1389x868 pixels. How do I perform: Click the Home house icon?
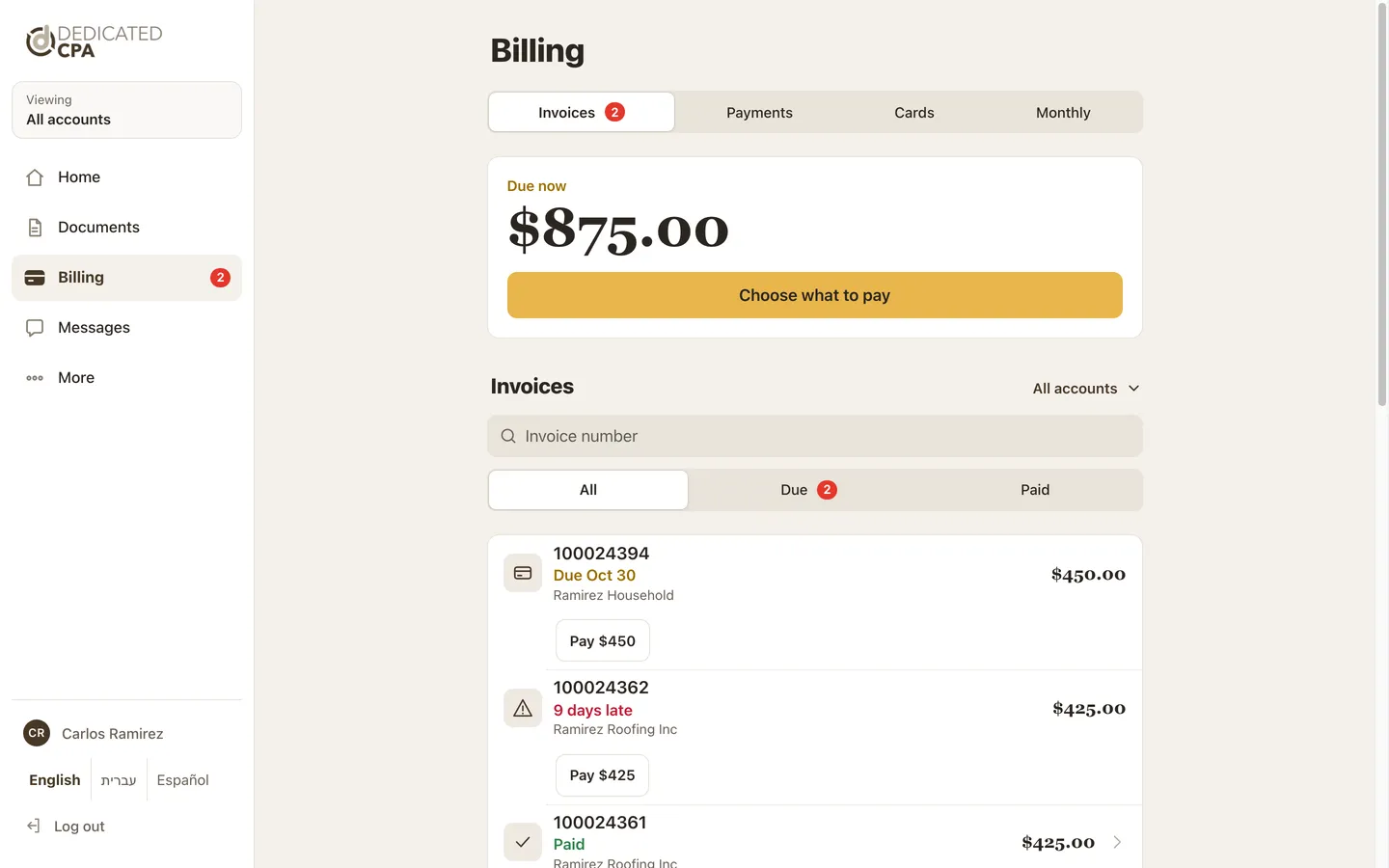click(x=35, y=177)
